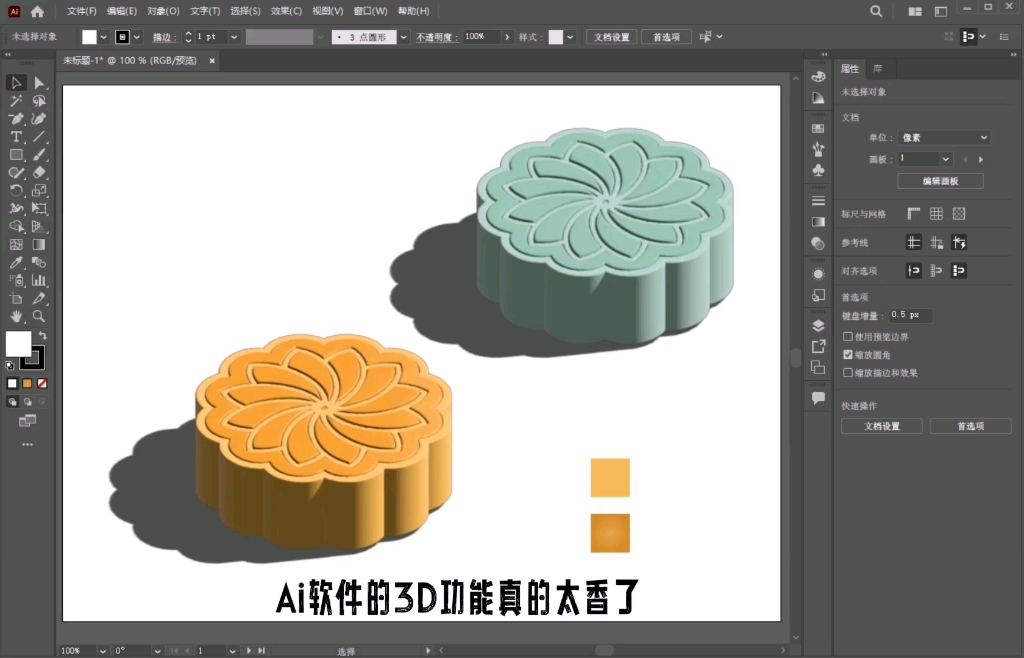This screenshot has width=1024, height=658.
Task: Select the Paintbrush tool
Action: 39,155
